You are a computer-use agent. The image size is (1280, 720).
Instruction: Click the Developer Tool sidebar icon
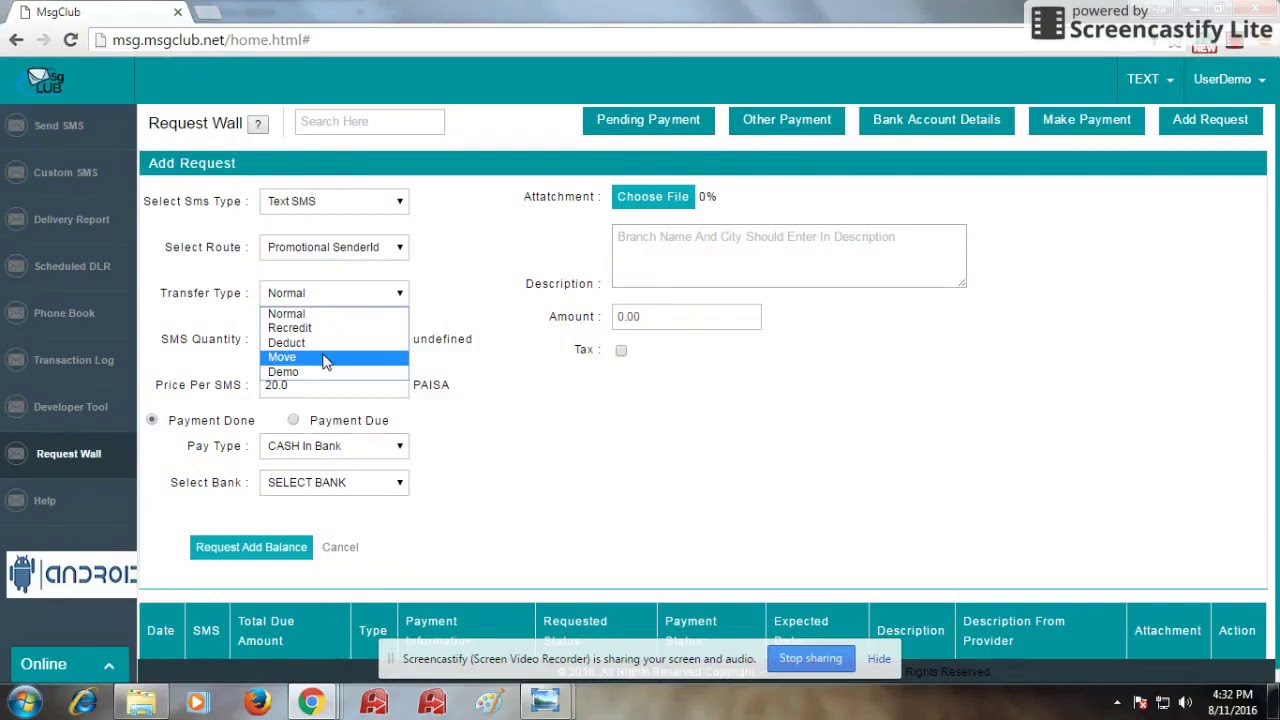[16, 407]
